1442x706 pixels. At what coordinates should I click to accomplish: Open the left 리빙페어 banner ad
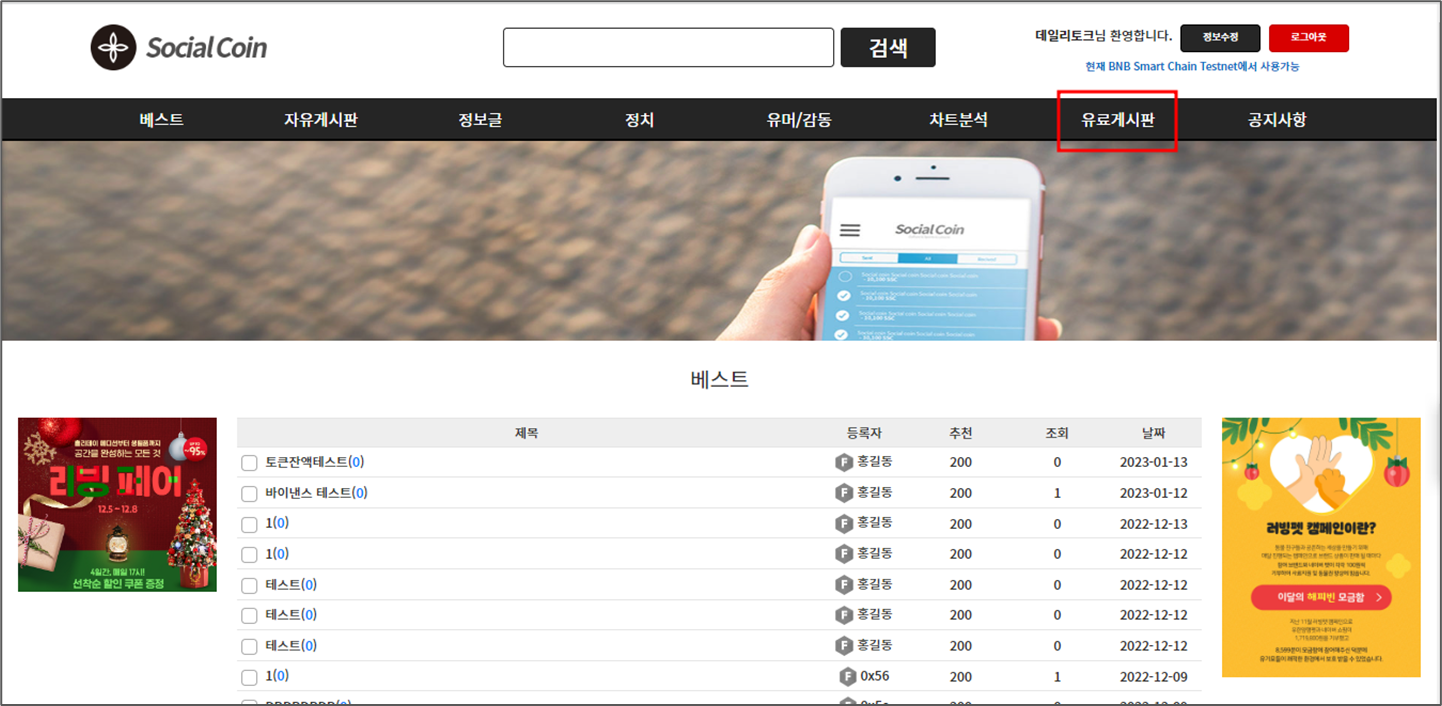coord(117,504)
